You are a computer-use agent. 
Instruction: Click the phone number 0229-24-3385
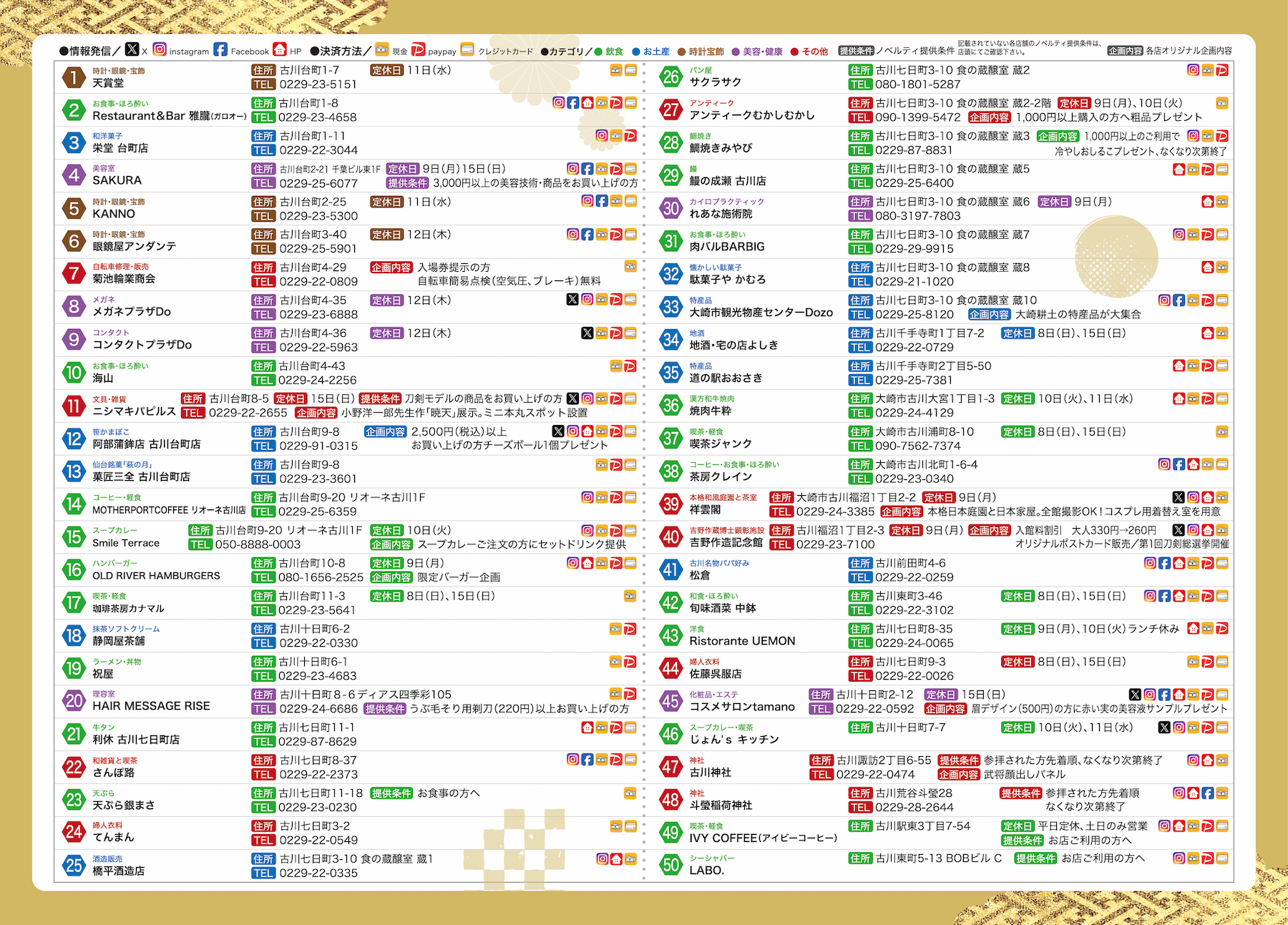click(x=836, y=512)
